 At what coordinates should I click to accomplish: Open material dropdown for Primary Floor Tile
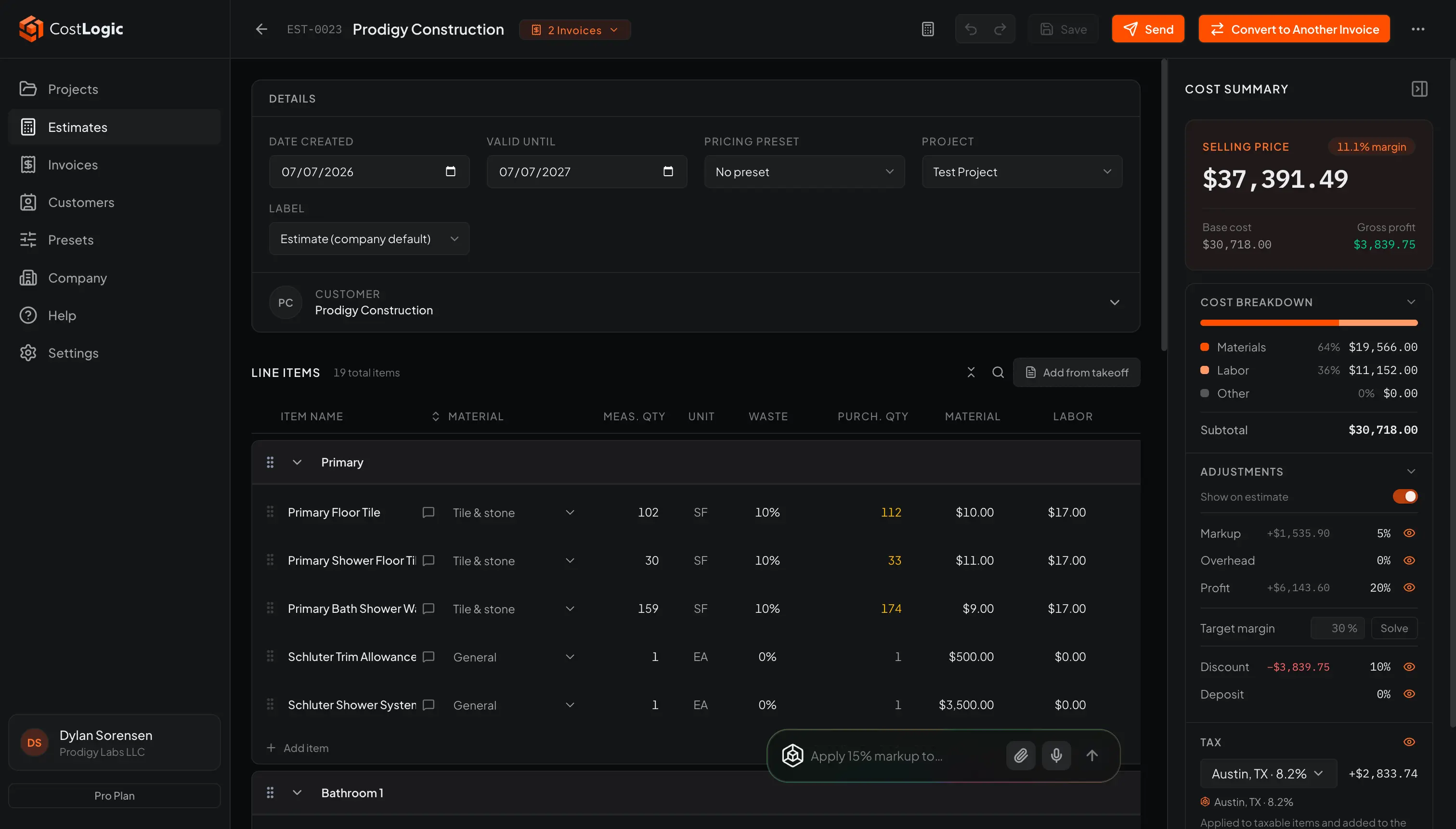point(512,512)
